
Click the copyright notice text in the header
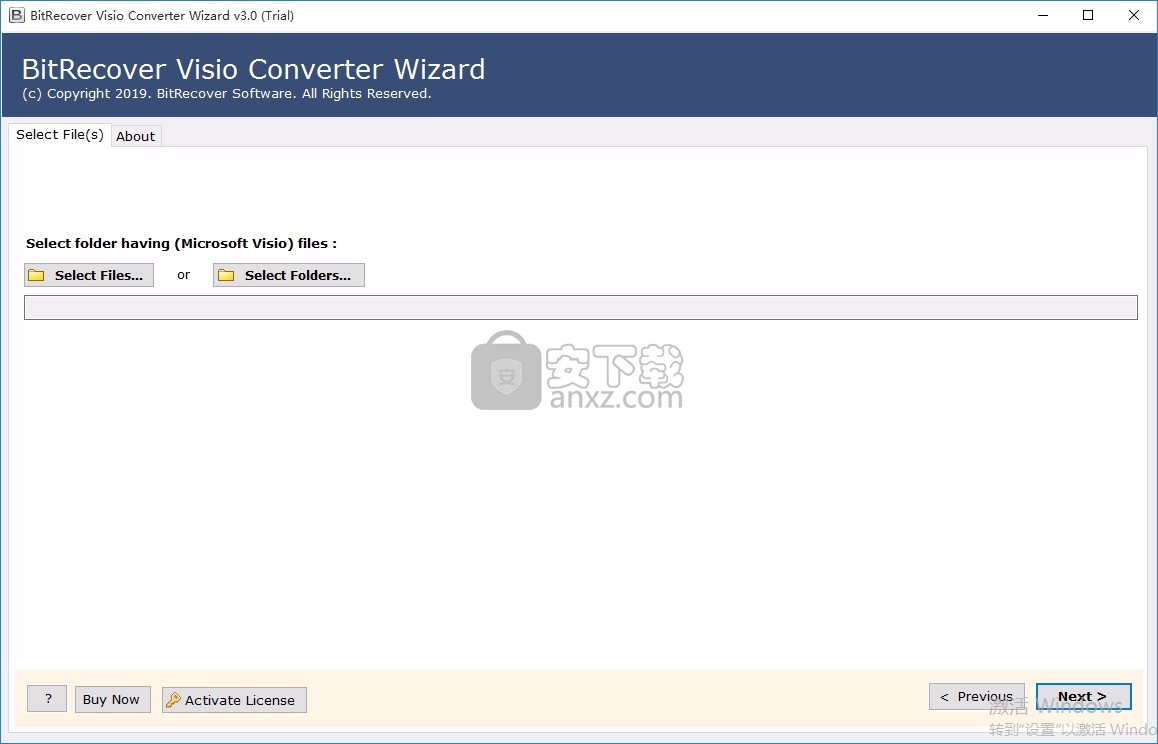(227, 94)
